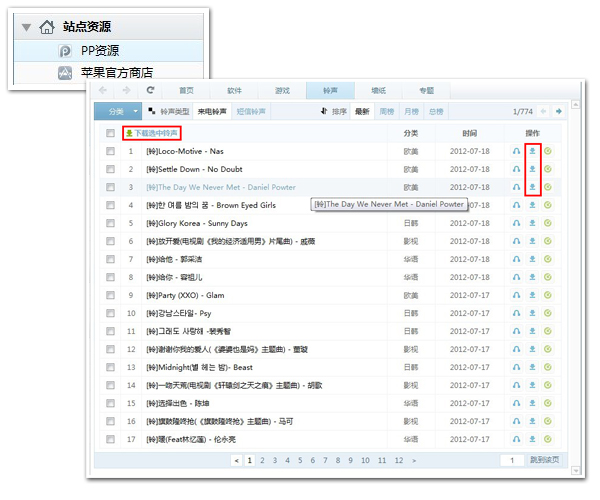This screenshot has height=500, width=600.
Task: Click the page number input field
Action: (x=512, y=461)
